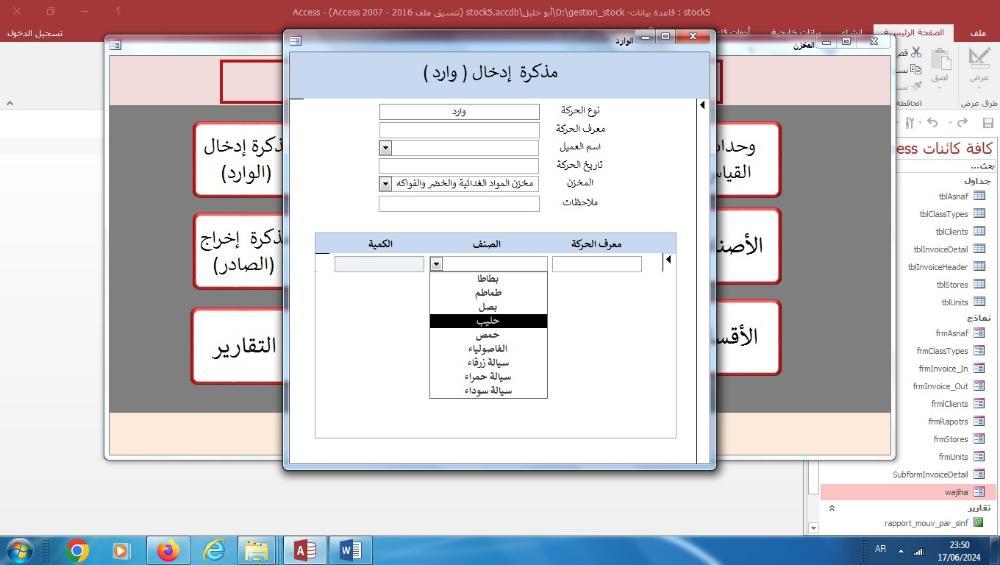
Task: Click the navigation pane search box (بحث)
Action: 946,166
